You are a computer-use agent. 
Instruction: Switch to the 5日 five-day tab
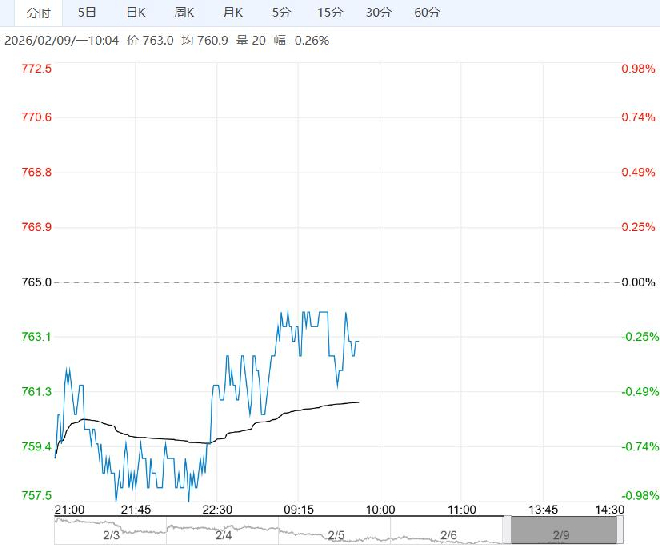click(88, 13)
